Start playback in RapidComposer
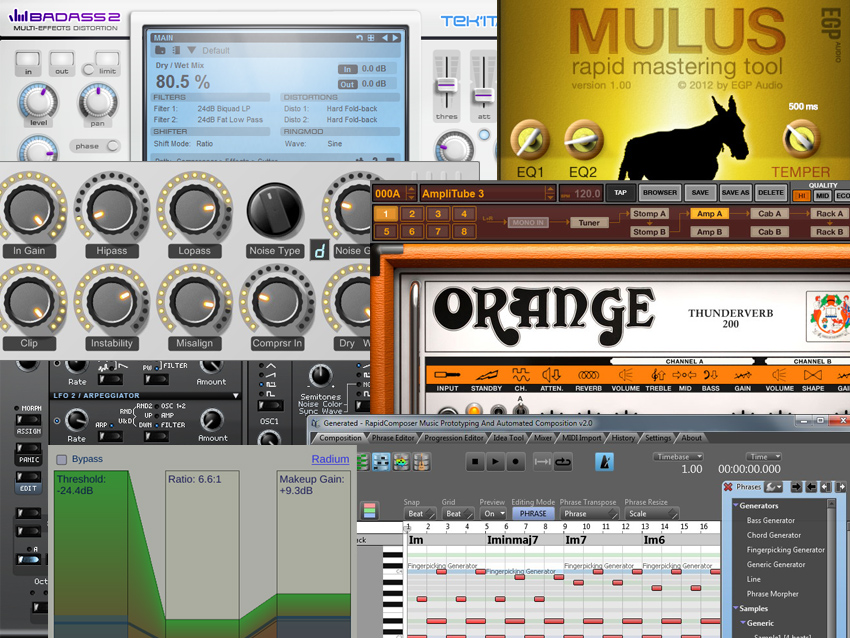The height and width of the screenshot is (638, 850). pyautogui.click(x=495, y=462)
